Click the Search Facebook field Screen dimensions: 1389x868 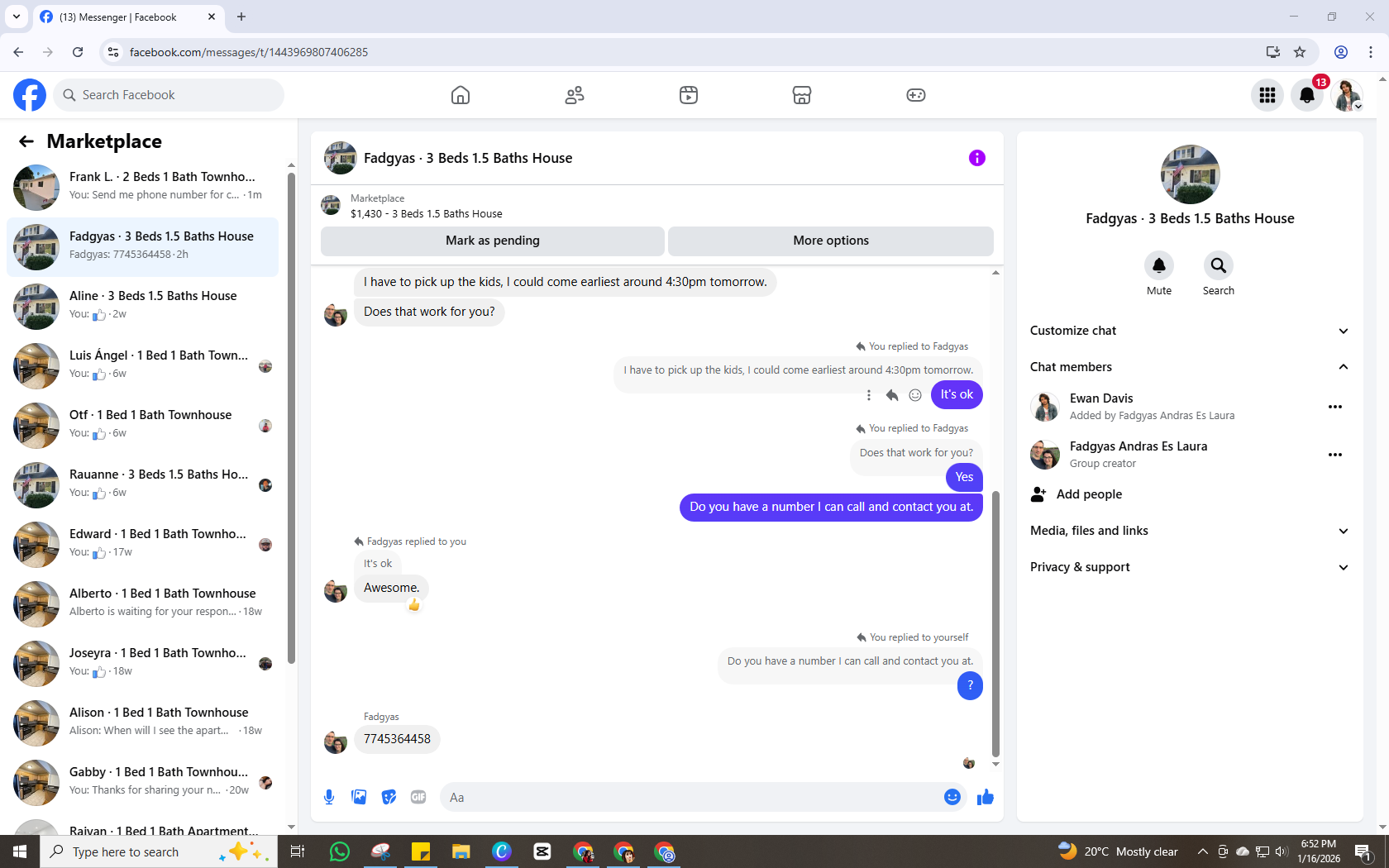pyautogui.click(x=169, y=95)
